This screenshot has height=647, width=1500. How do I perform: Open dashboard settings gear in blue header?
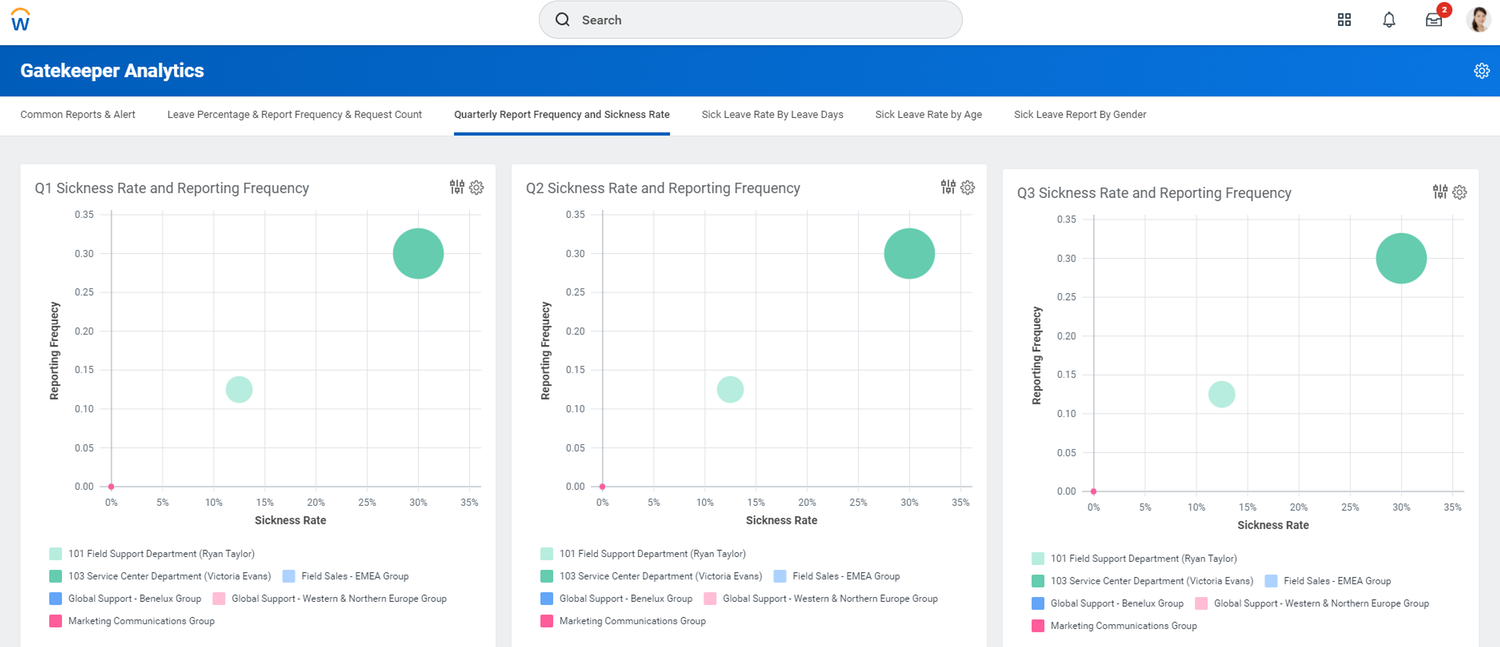[1481, 70]
